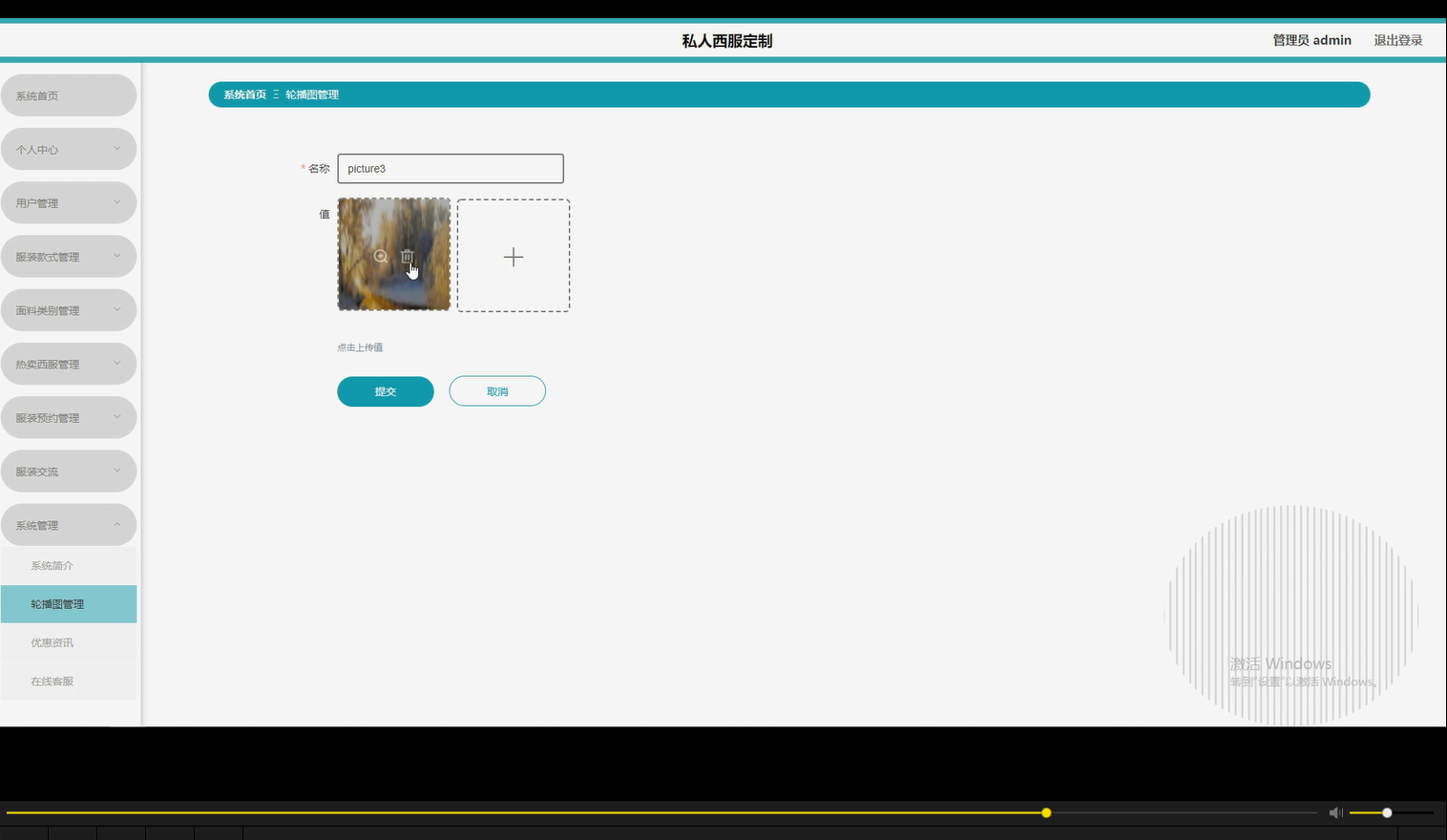Screen dimensions: 1447x840
Task: Delete uploaded image with trash icon
Action: [x=407, y=256]
